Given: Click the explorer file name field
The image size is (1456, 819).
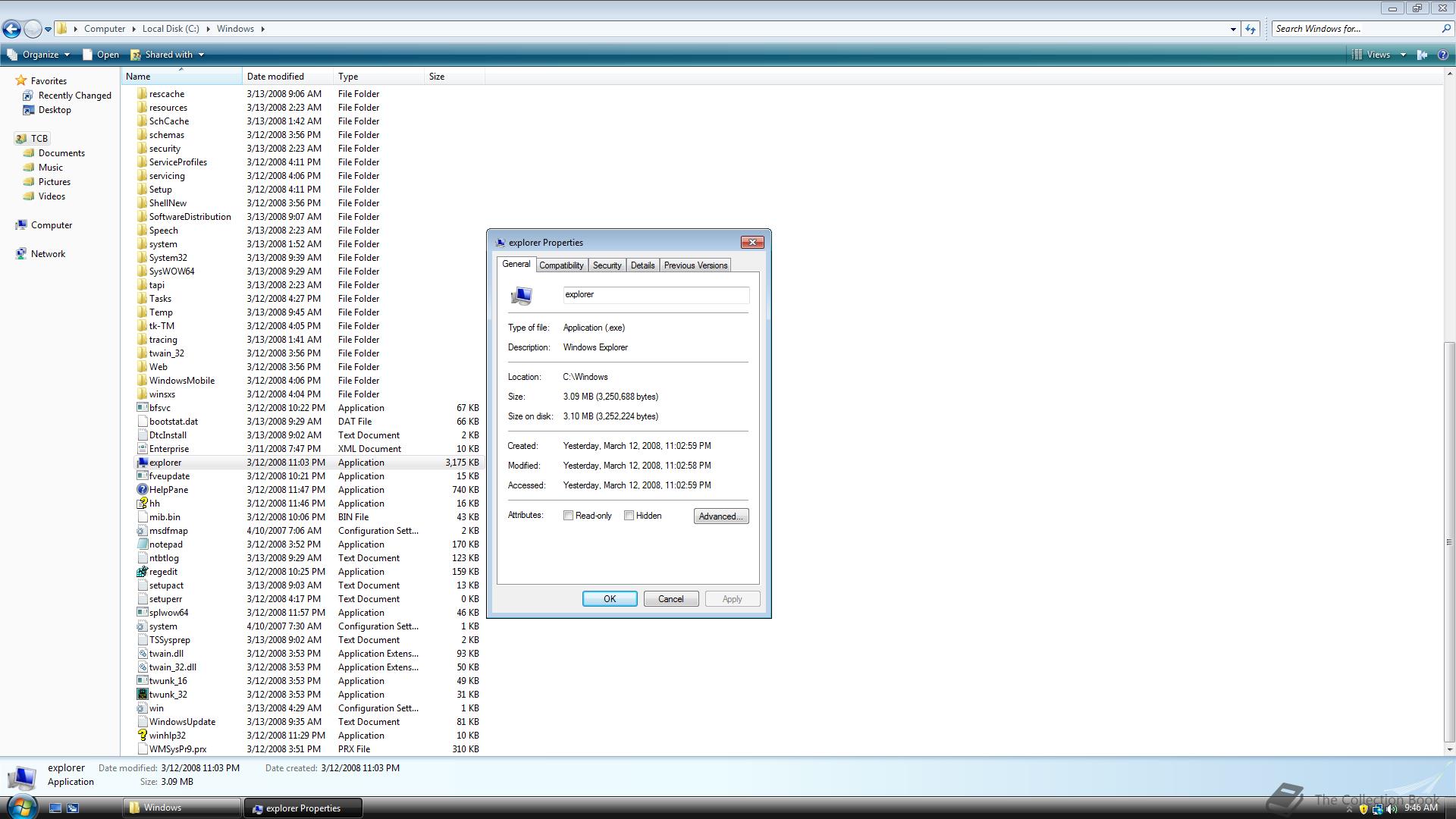Looking at the screenshot, I should [656, 295].
